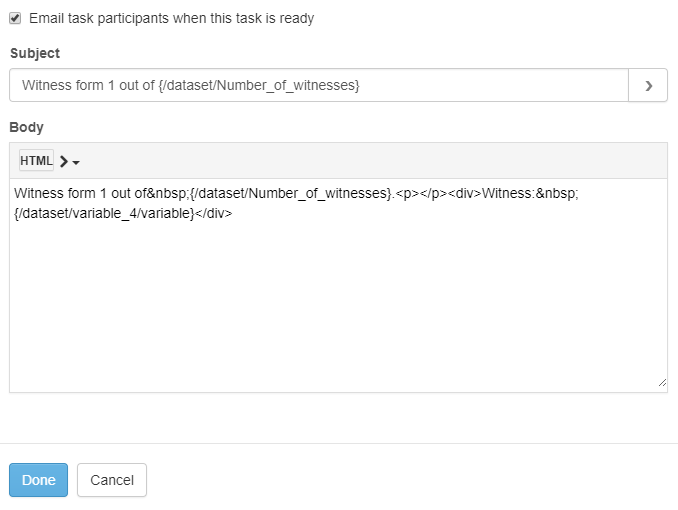
Task: Place cursor on {/dataset/variable_4/variable} in Body
Action: pyautogui.click(x=104, y=213)
